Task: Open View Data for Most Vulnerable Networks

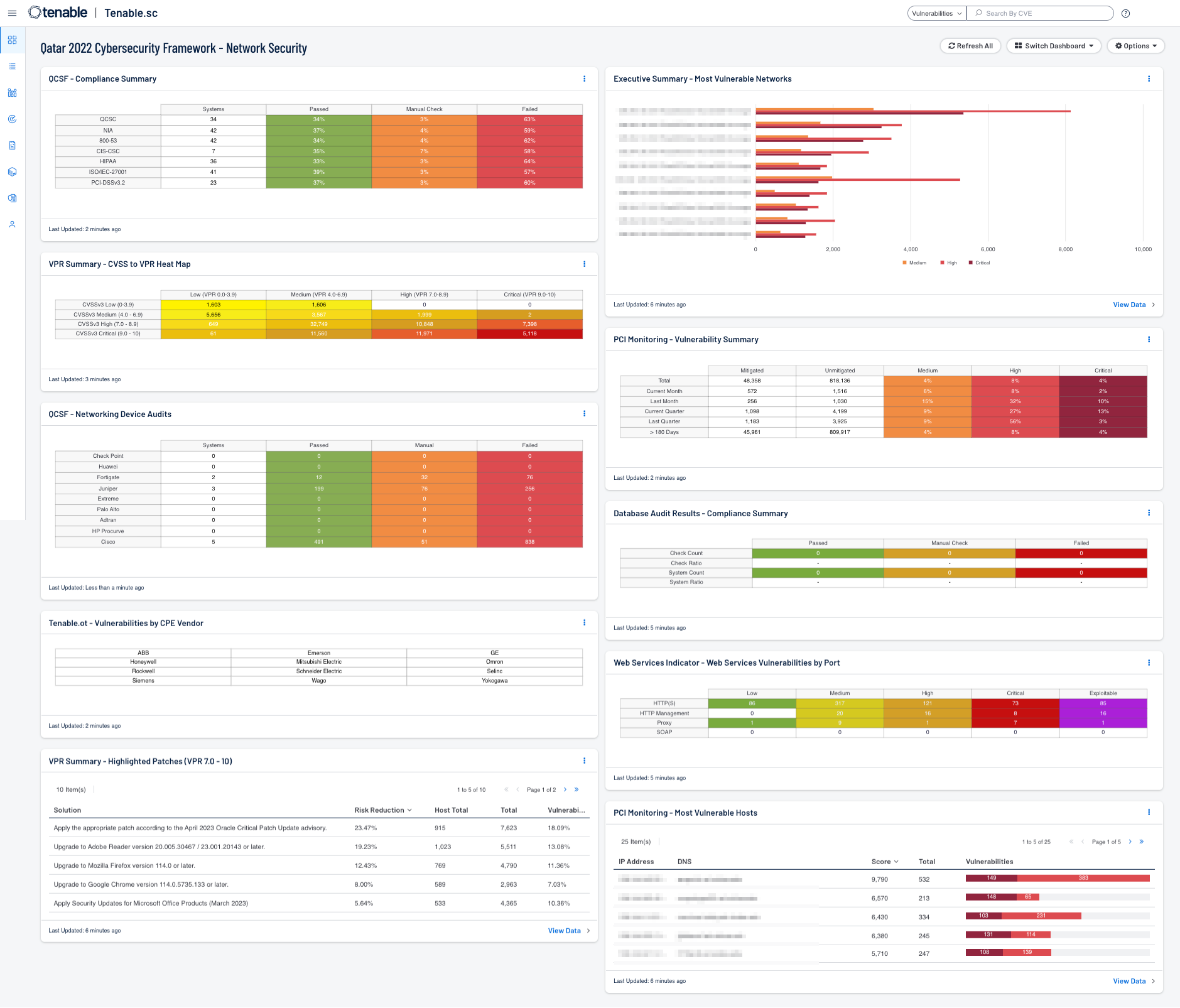Action: (1134, 305)
